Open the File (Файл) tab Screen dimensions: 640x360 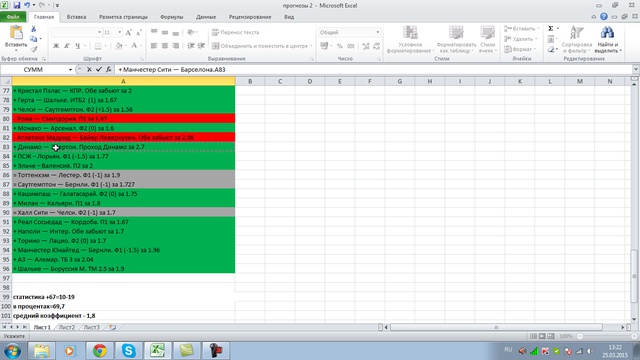13,17
